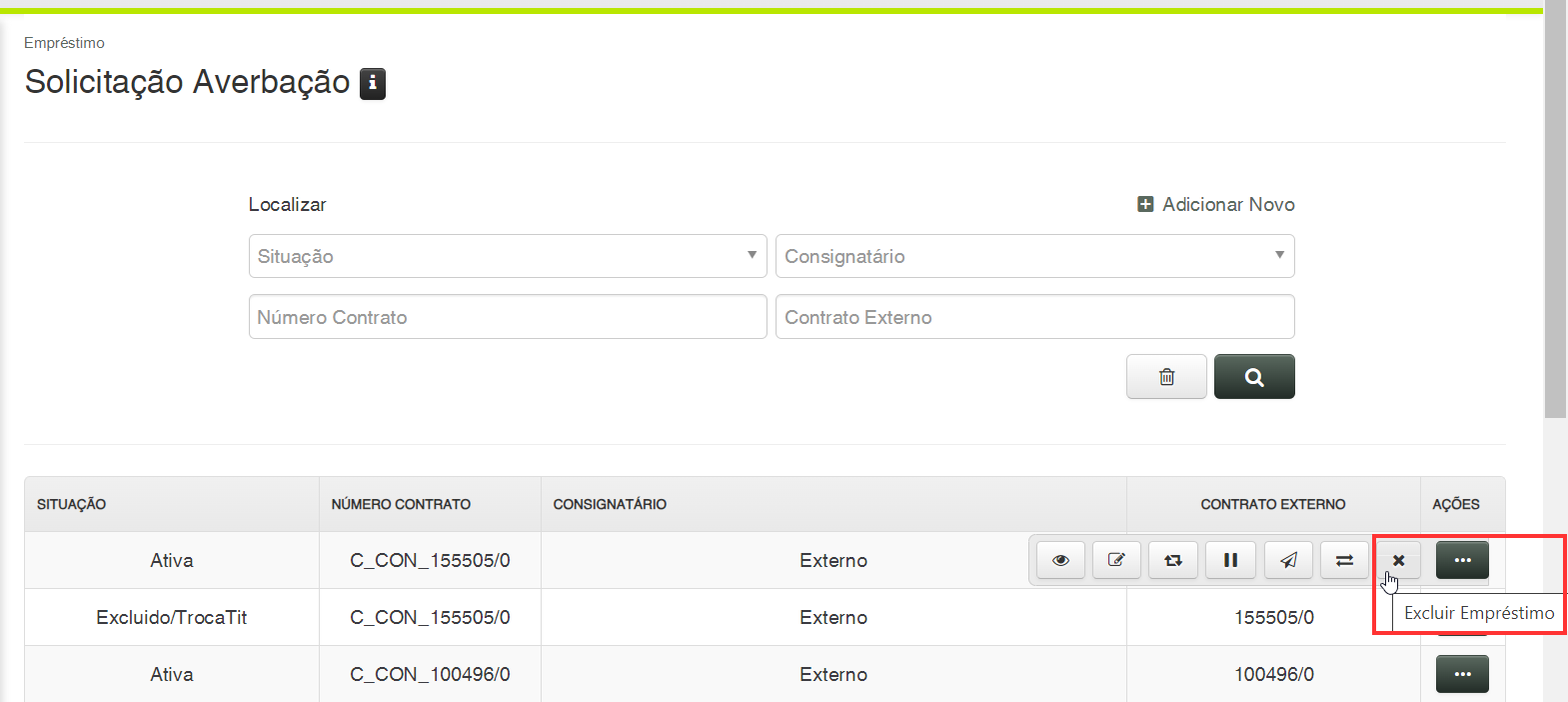The width and height of the screenshot is (1568, 702).
Task: Click the paper plane send icon
Action: pyautogui.click(x=1288, y=560)
